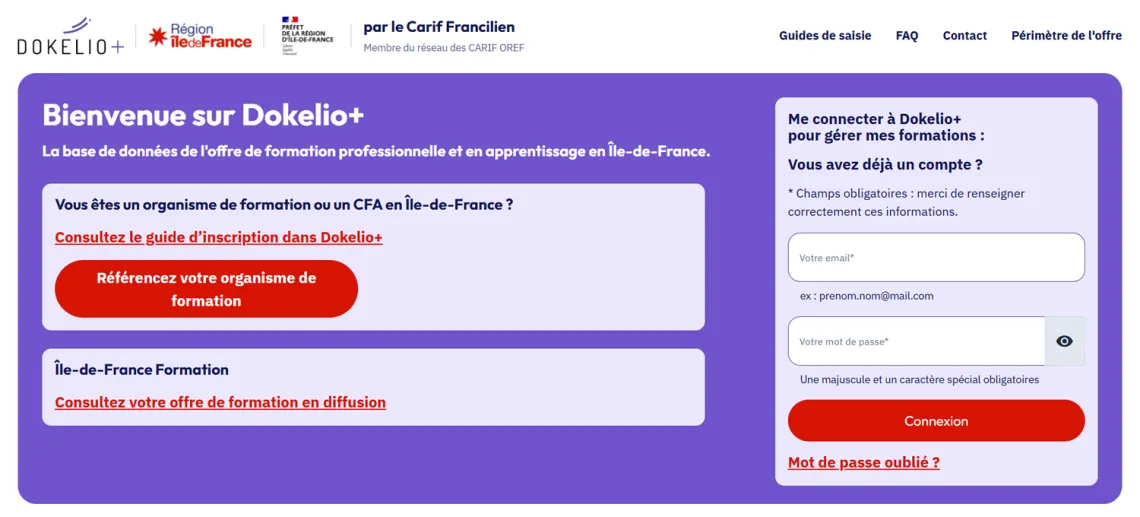Click 'Membre du réseau des CARIF OREF'
The height and width of the screenshot is (517, 1140).
pos(443,48)
